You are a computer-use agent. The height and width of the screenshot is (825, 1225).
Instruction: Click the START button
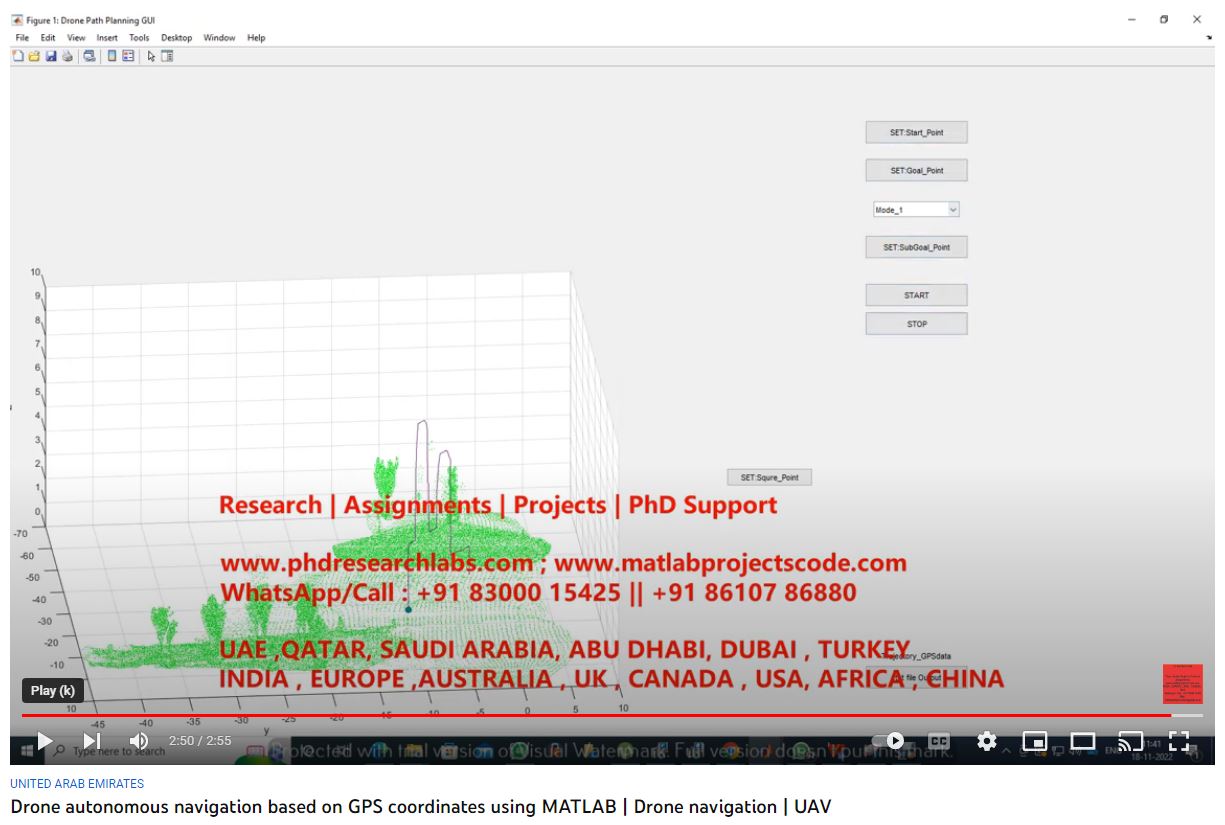click(x=916, y=295)
